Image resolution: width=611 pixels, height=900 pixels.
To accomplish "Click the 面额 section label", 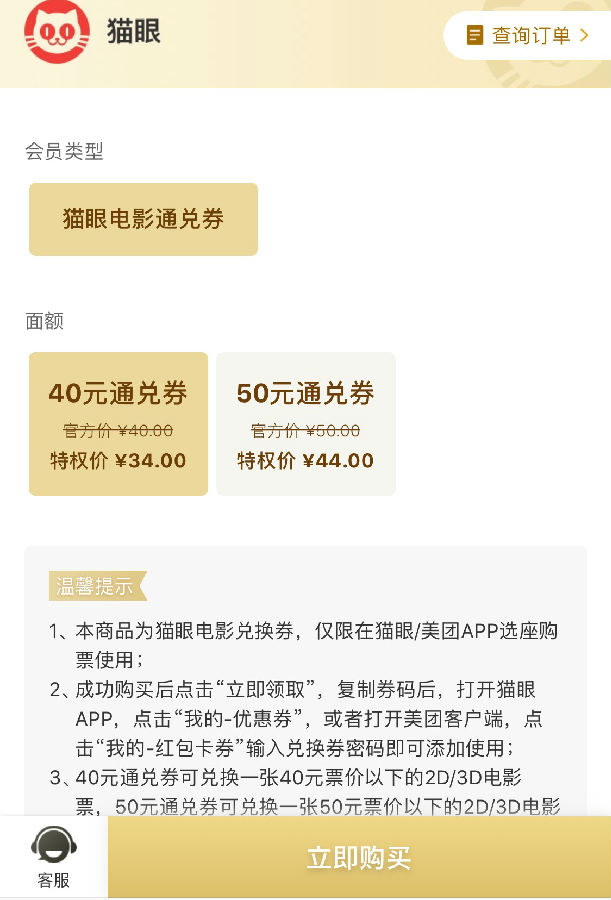I will [x=44, y=321].
